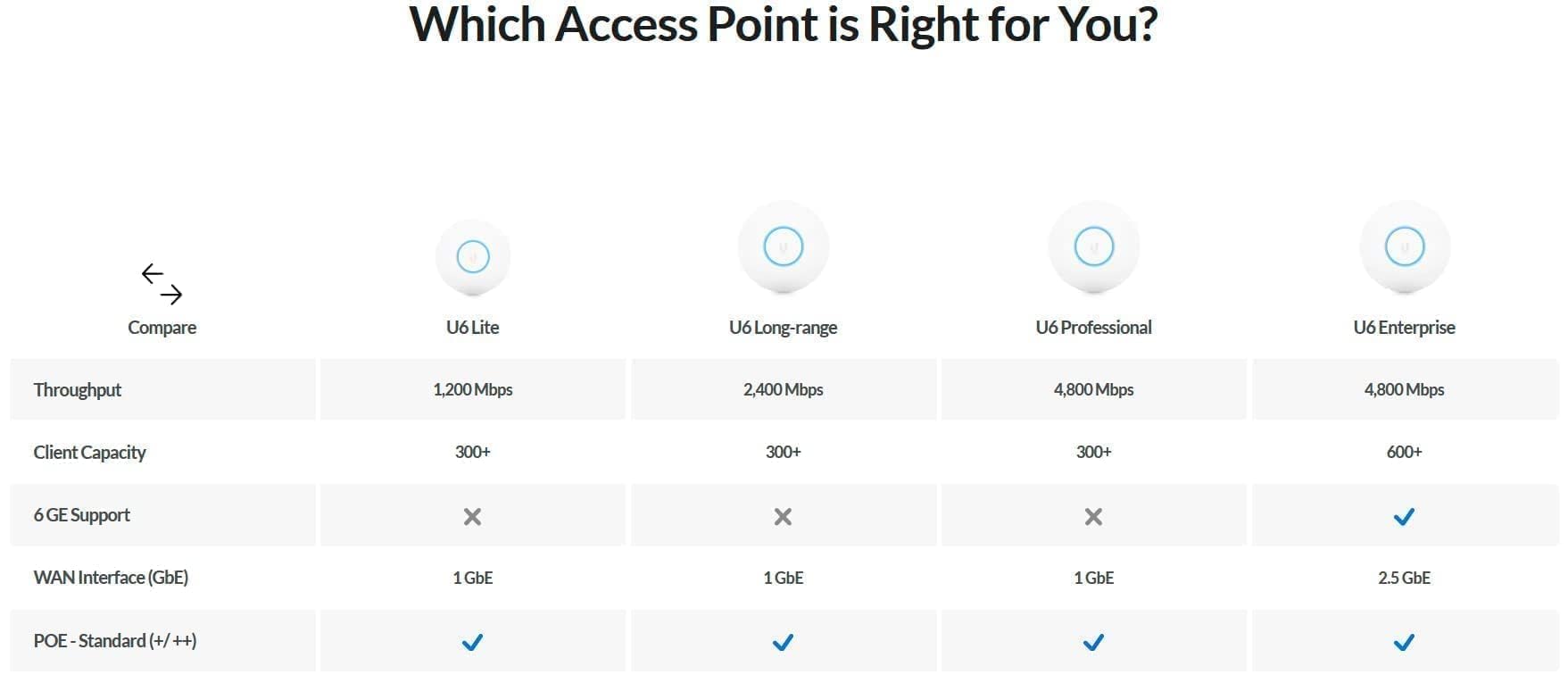Select the U6 Lite access point image
Image resolution: width=1568 pixels, height=683 pixels.
coord(473,257)
